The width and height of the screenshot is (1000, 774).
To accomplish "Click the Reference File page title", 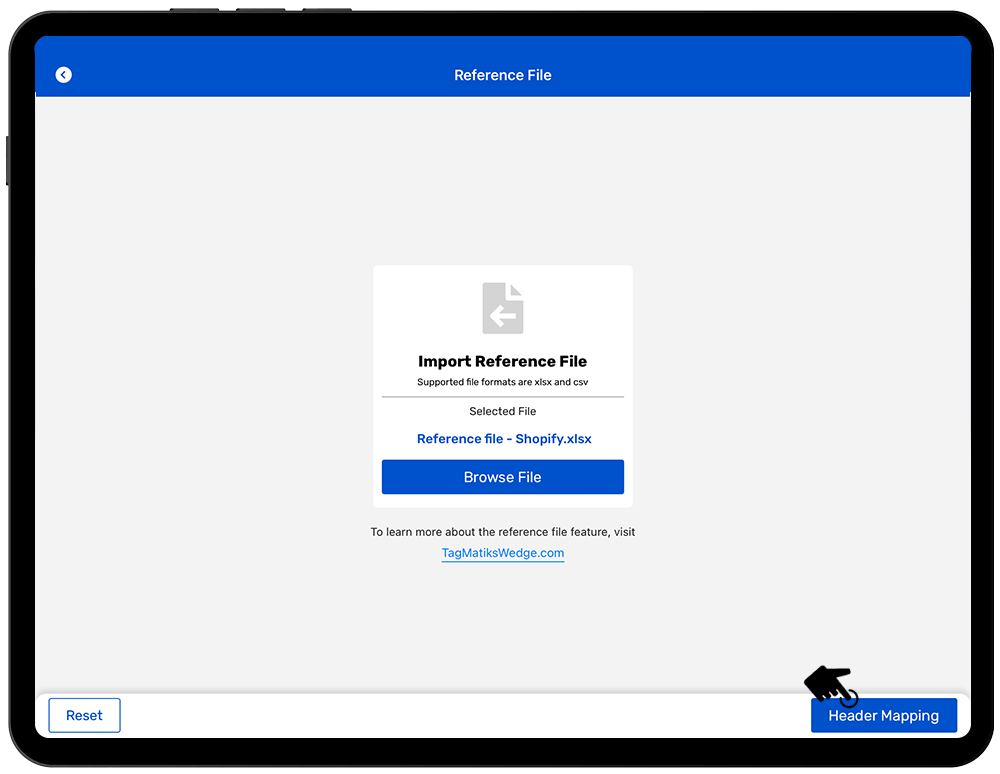I will 503,75.
